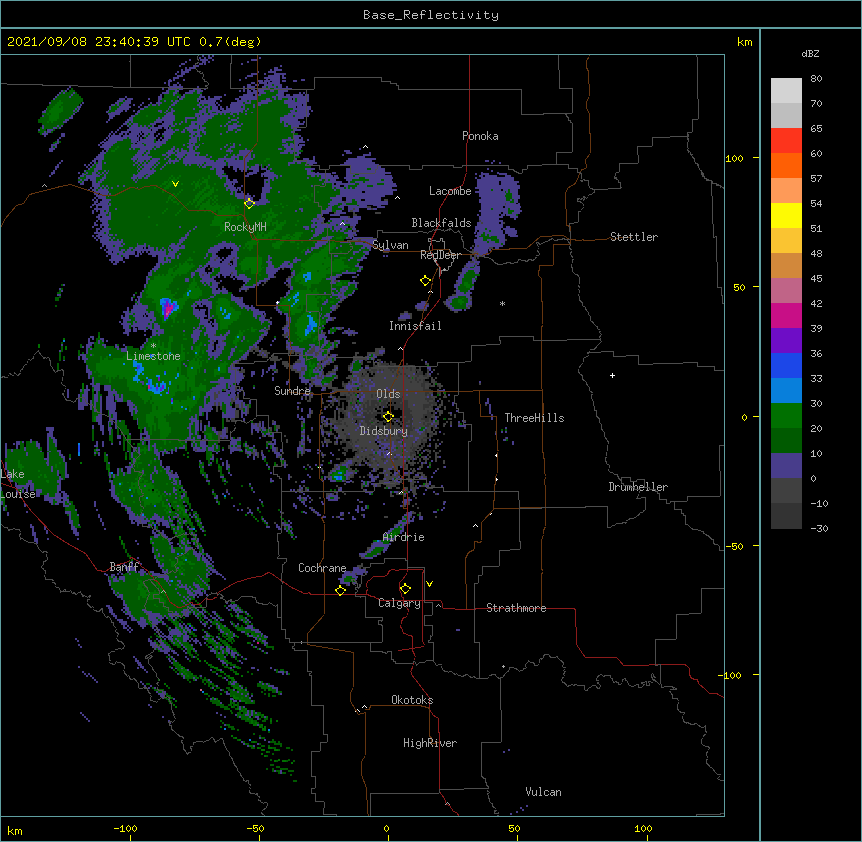Select the magenta 39-42 dBZ legend swatch
The width and height of the screenshot is (862, 842).
[786, 315]
